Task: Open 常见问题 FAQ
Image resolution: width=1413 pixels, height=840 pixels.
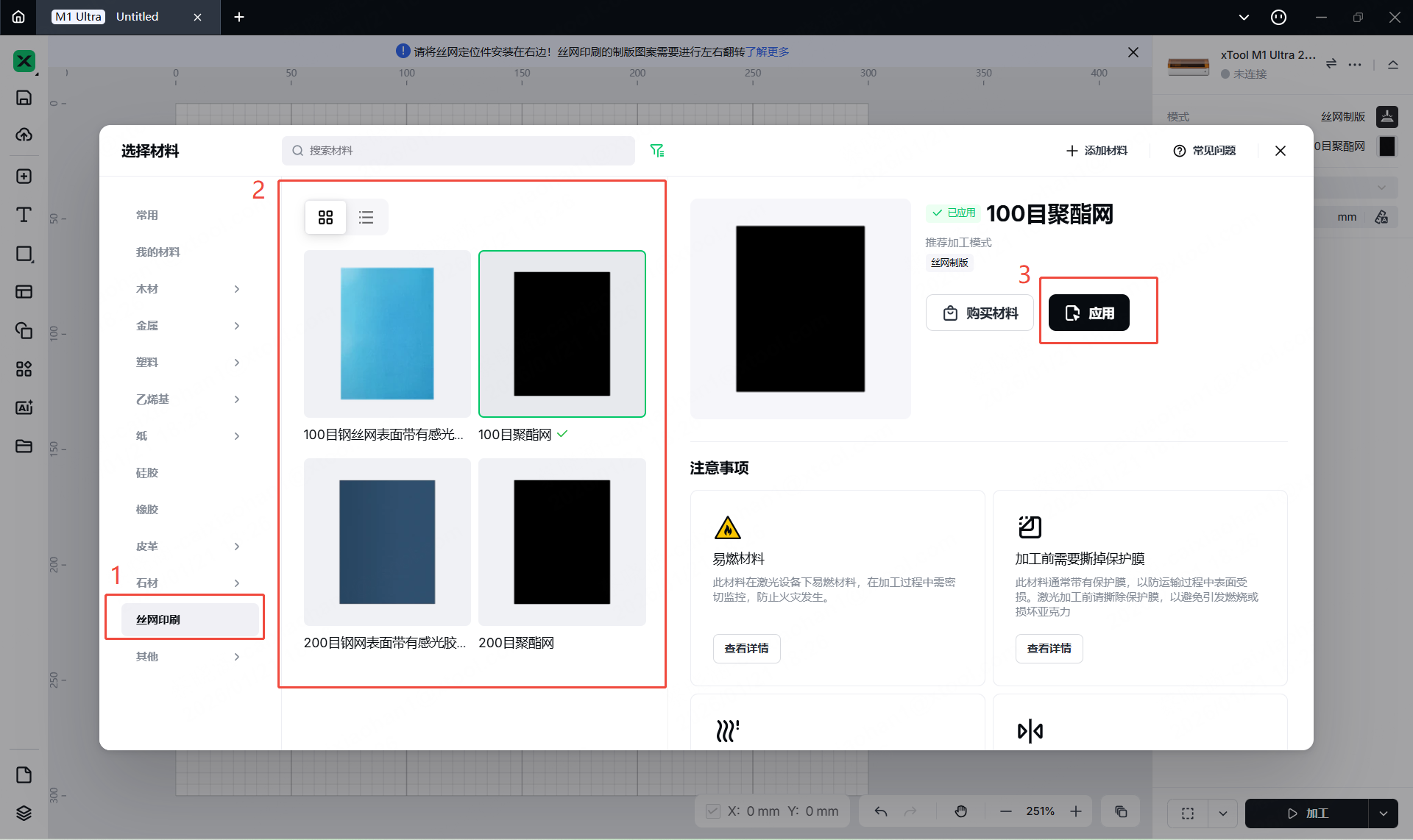Action: (x=1205, y=151)
